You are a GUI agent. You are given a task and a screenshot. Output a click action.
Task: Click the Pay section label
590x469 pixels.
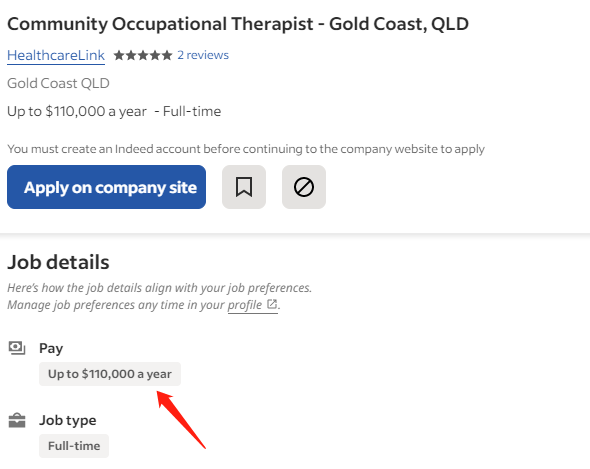pyautogui.click(x=51, y=349)
